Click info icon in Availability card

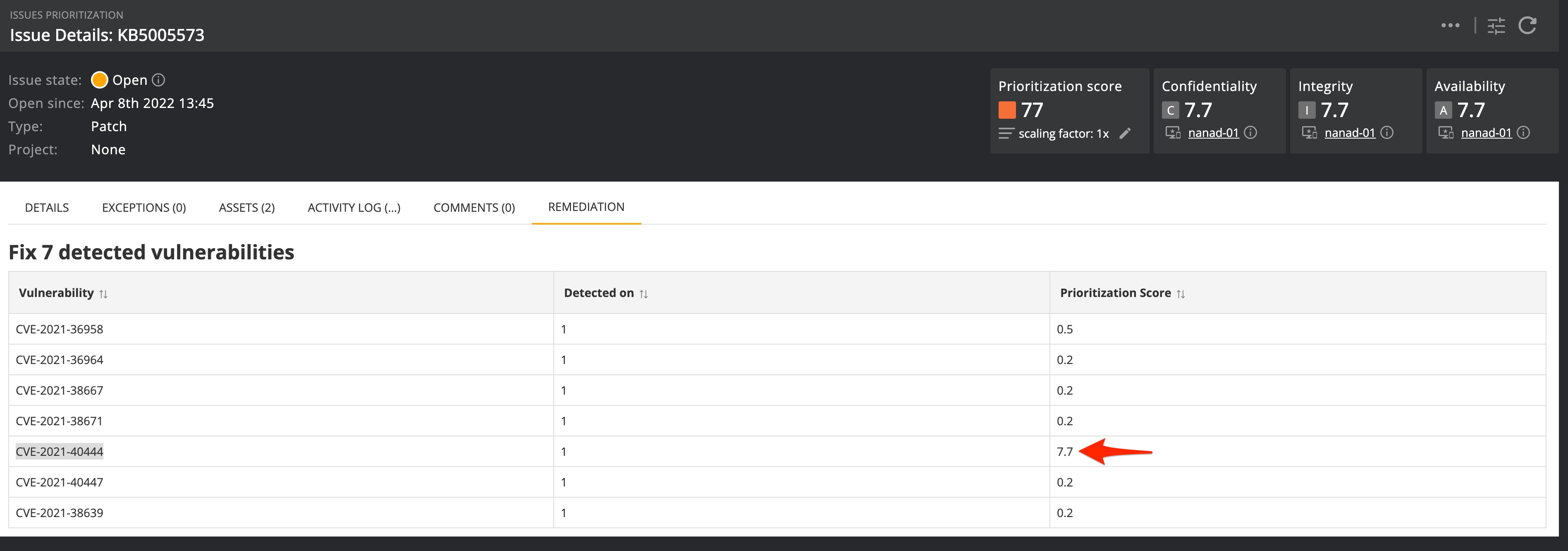pyautogui.click(x=1523, y=133)
